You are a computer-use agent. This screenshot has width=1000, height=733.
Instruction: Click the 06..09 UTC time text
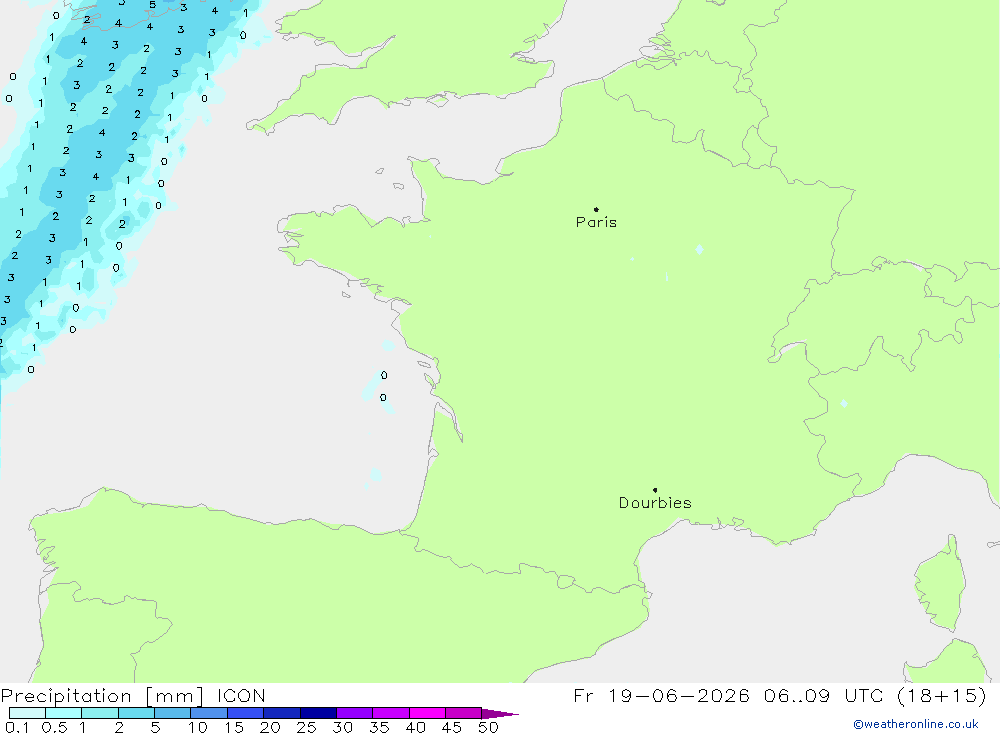tap(823, 695)
